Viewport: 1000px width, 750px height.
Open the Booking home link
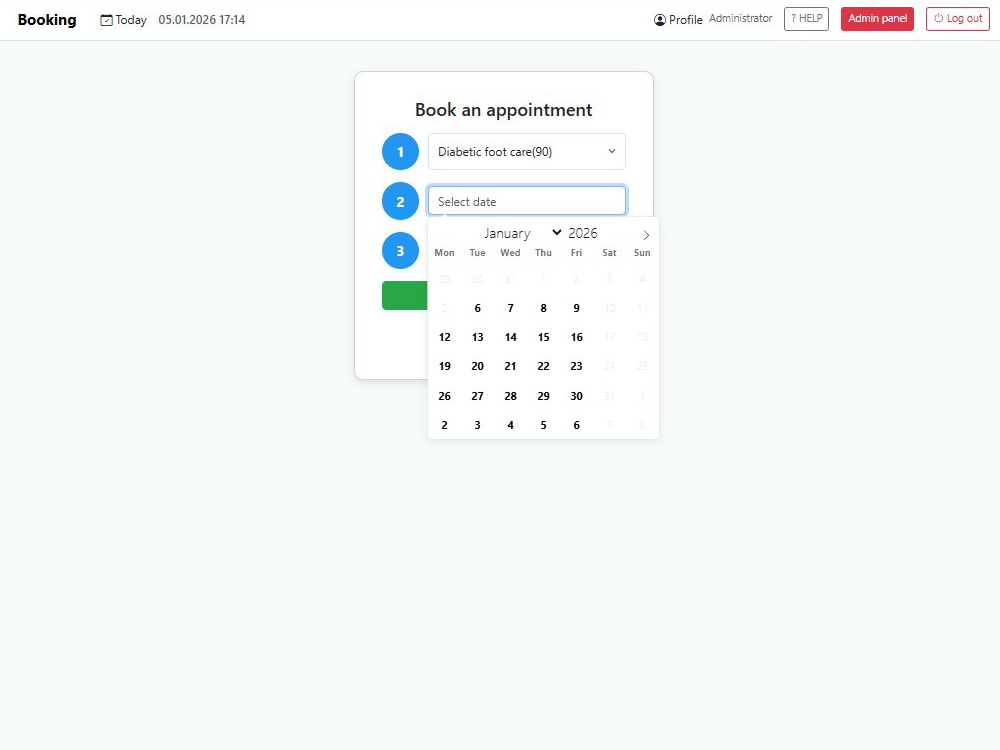click(47, 20)
